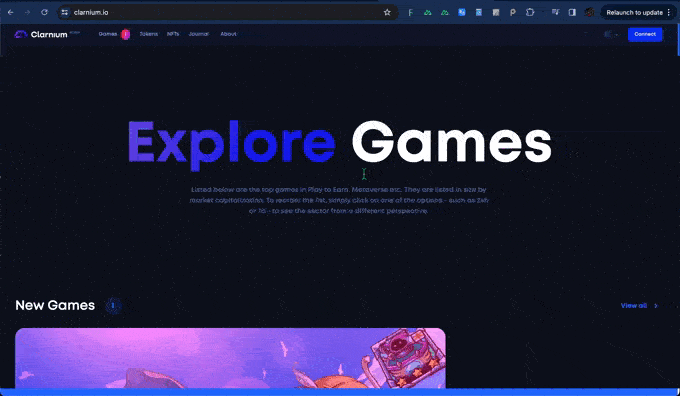Open the browser side panel icon
The height and width of the screenshot is (396, 680).
[572, 13]
